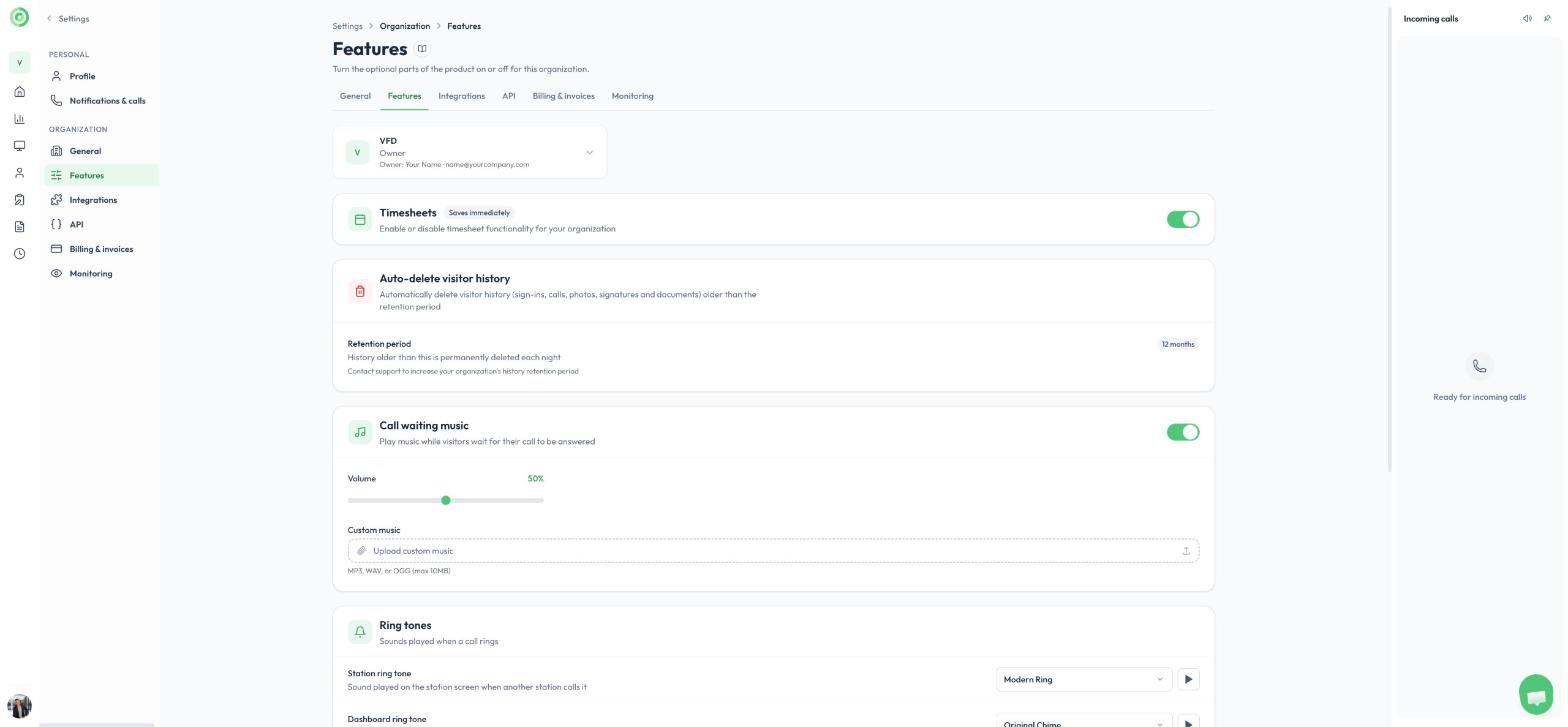
Task: Go back using the Settings chevron
Action: (x=49, y=19)
